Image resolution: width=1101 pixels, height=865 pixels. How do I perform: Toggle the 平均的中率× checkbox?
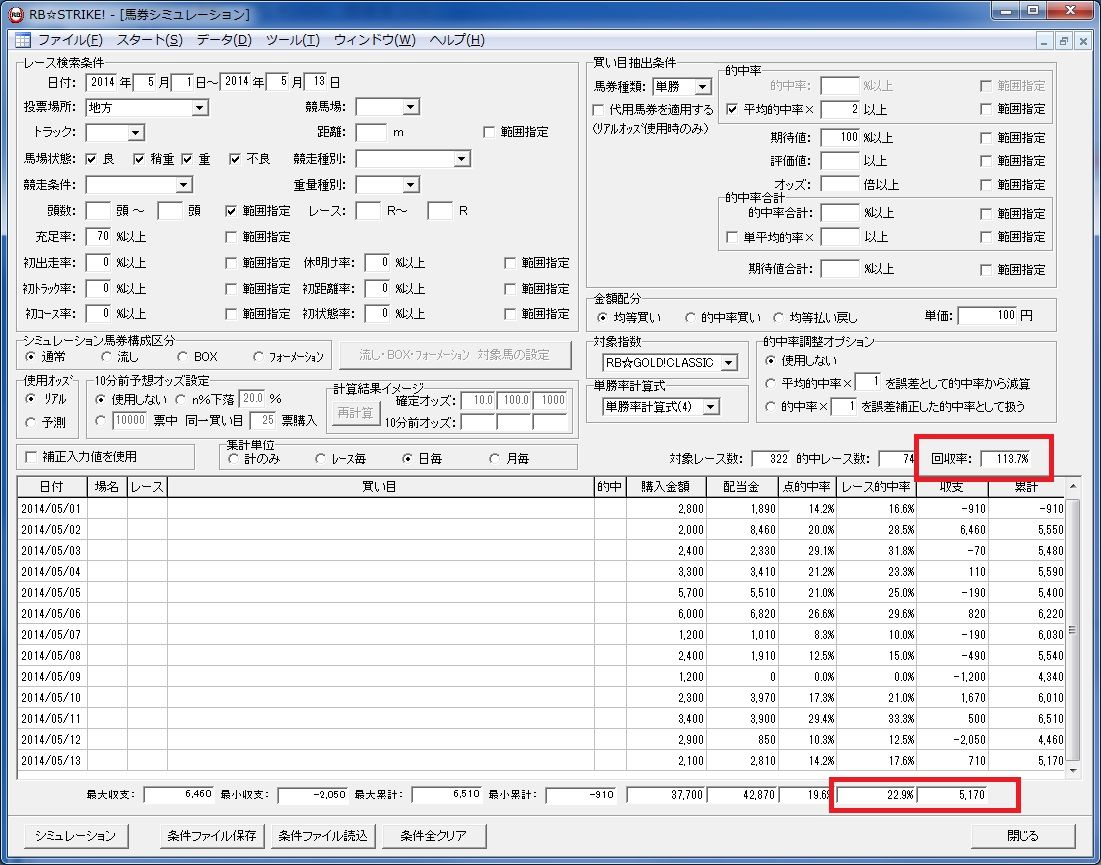[x=732, y=110]
